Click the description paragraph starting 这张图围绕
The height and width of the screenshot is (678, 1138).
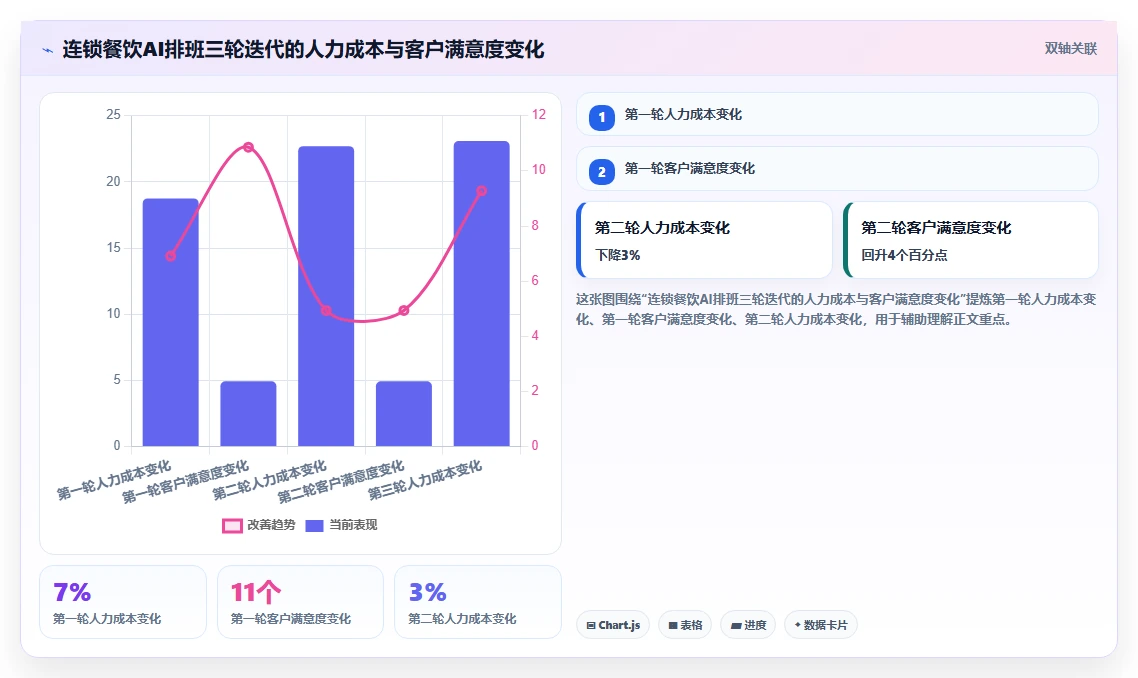tap(836, 309)
